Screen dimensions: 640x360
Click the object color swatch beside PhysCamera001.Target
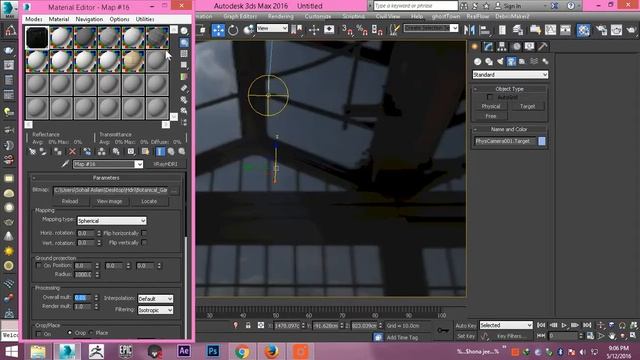tap(542, 141)
